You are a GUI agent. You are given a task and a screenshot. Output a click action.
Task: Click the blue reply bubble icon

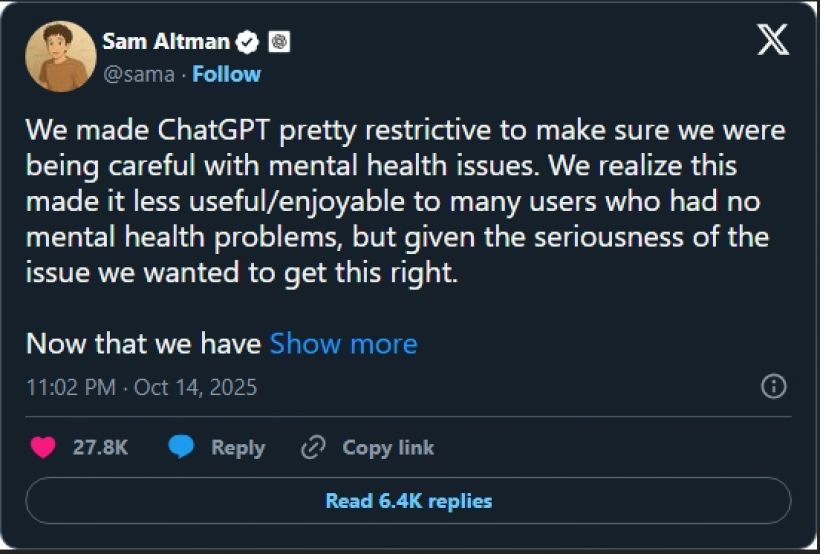181,447
